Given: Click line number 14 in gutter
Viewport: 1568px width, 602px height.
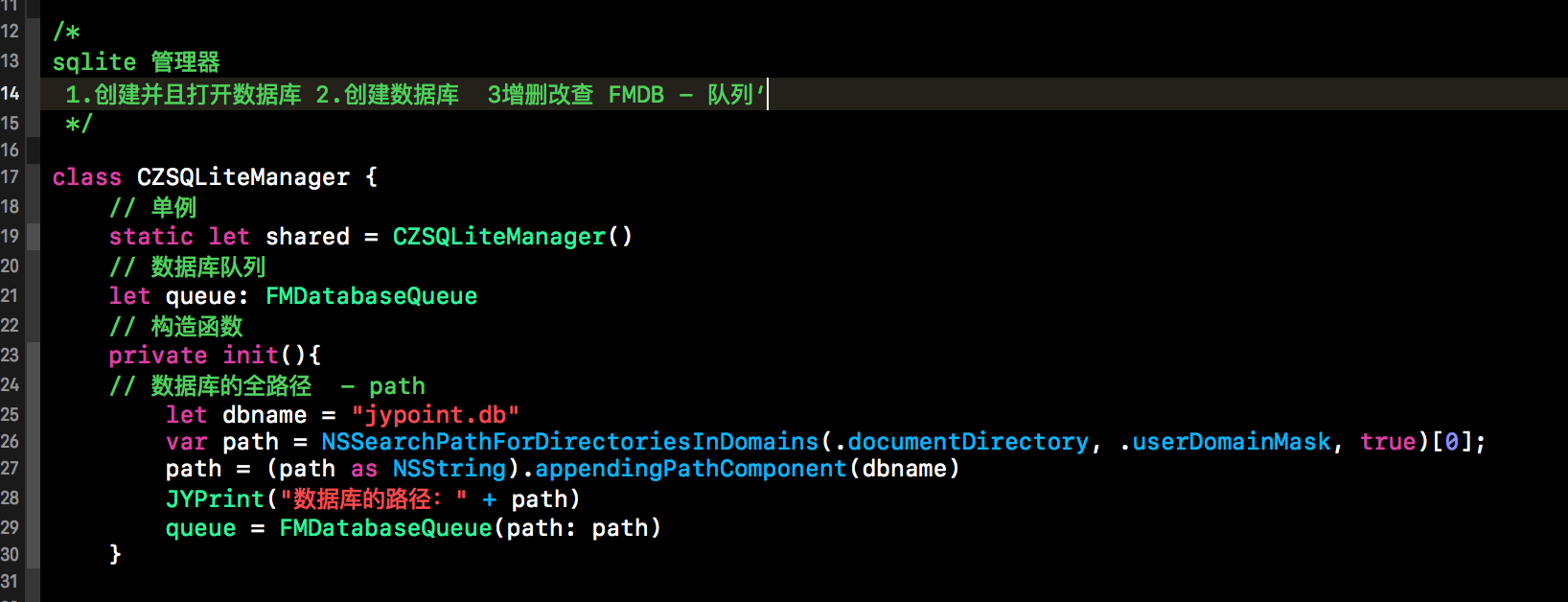Looking at the screenshot, I should tap(10, 93).
